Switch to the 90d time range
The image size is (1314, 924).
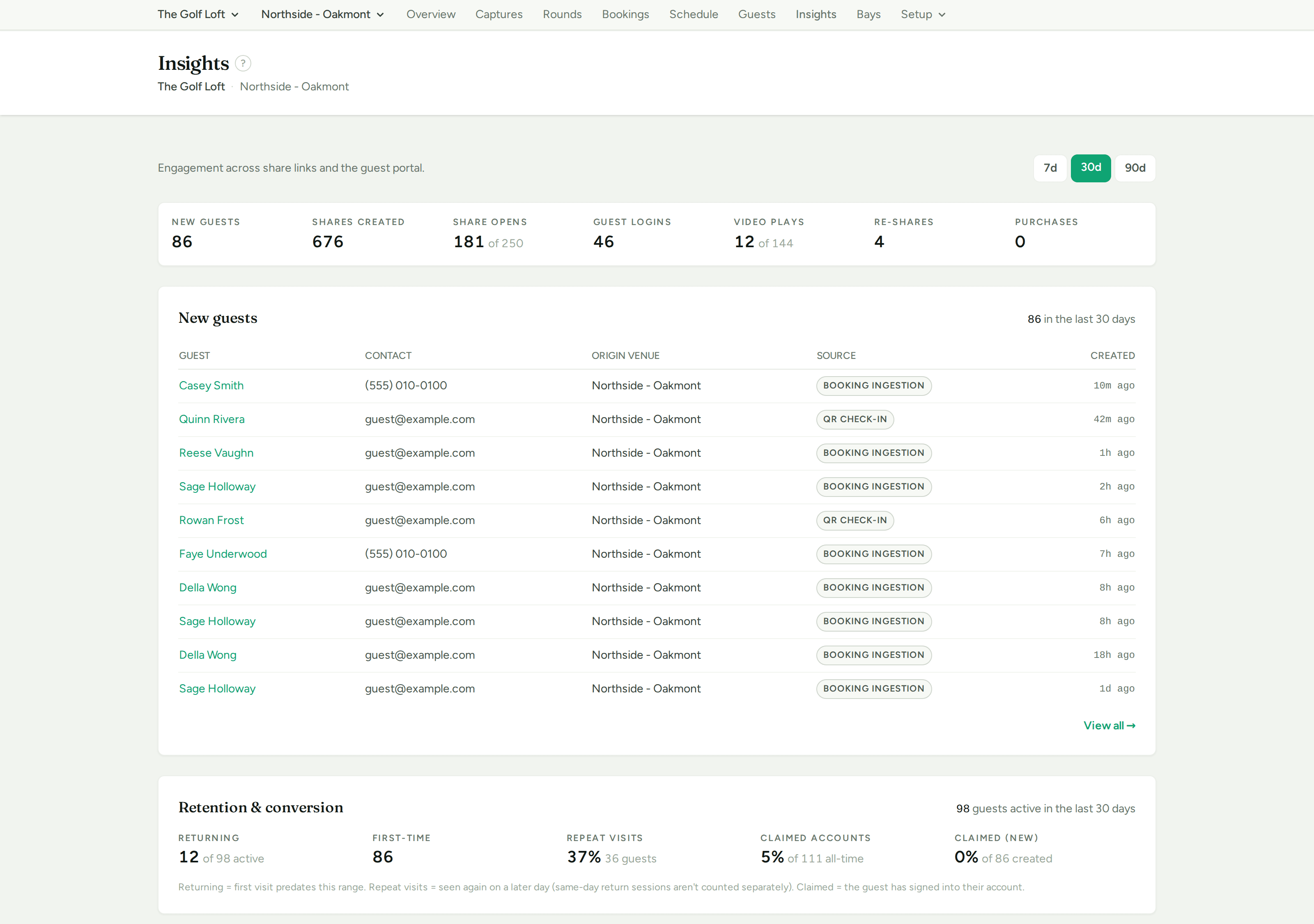point(1135,168)
